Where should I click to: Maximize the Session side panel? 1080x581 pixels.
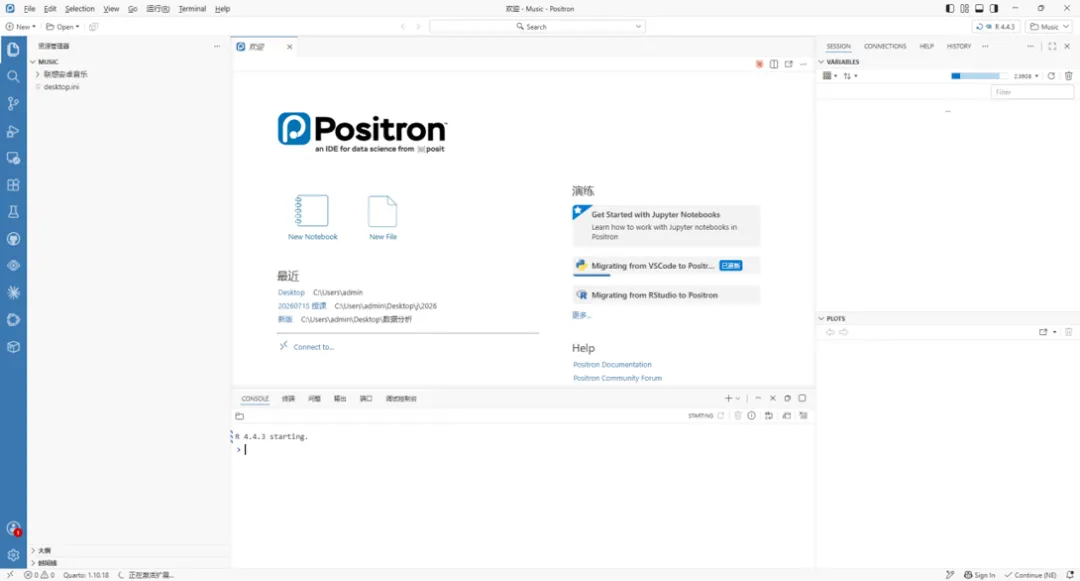pyautogui.click(x=1052, y=46)
